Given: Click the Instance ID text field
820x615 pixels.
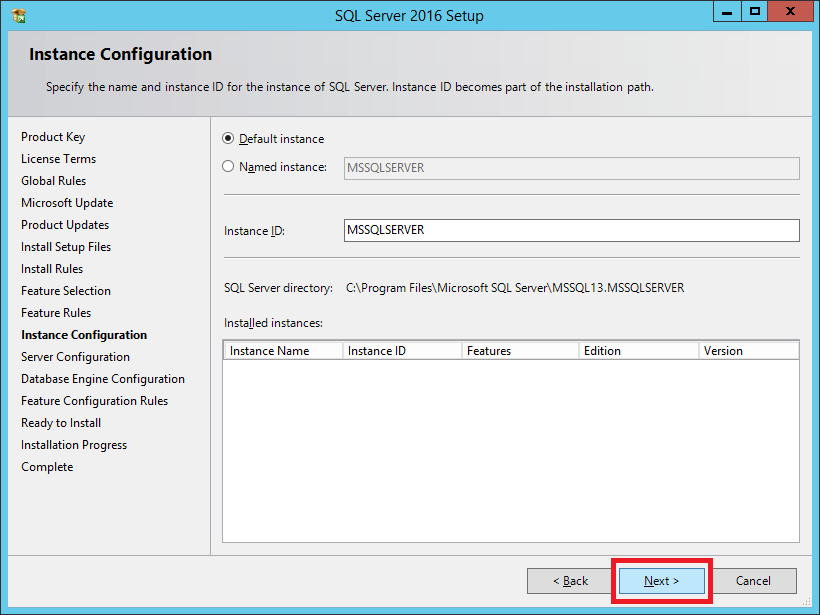Looking at the screenshot, I should [571, 231].
